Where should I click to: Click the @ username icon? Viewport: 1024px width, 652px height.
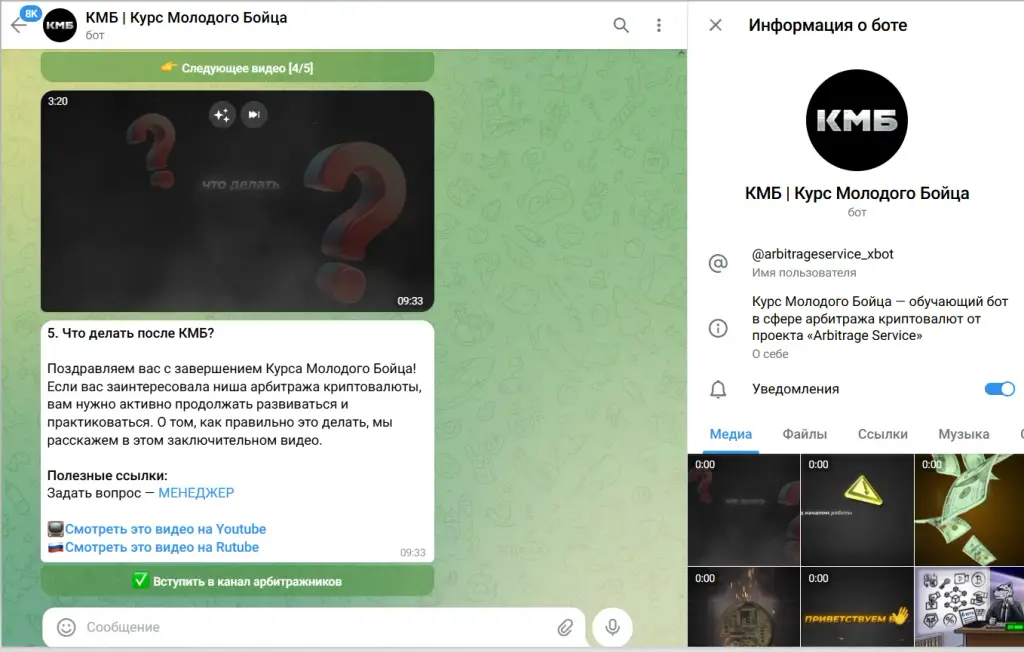[x=718, y=263]
